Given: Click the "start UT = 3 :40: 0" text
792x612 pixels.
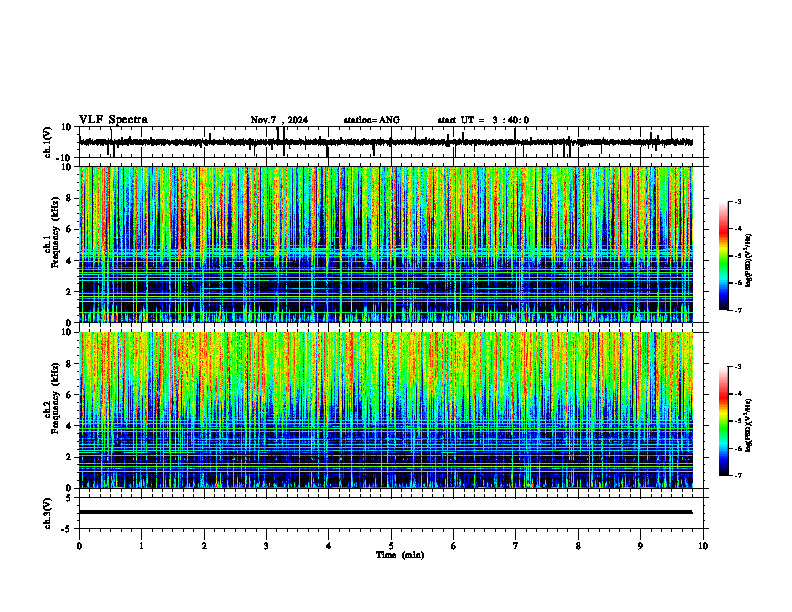Looking at the screenshot, I should click(483, 120).
